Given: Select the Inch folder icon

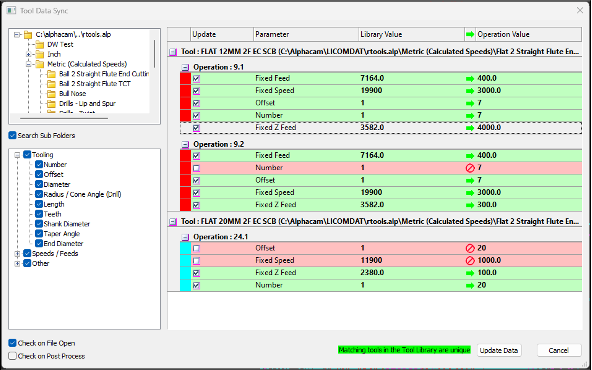Looking at the screenshot, I should pyautogui.click(x=40, y=54).
